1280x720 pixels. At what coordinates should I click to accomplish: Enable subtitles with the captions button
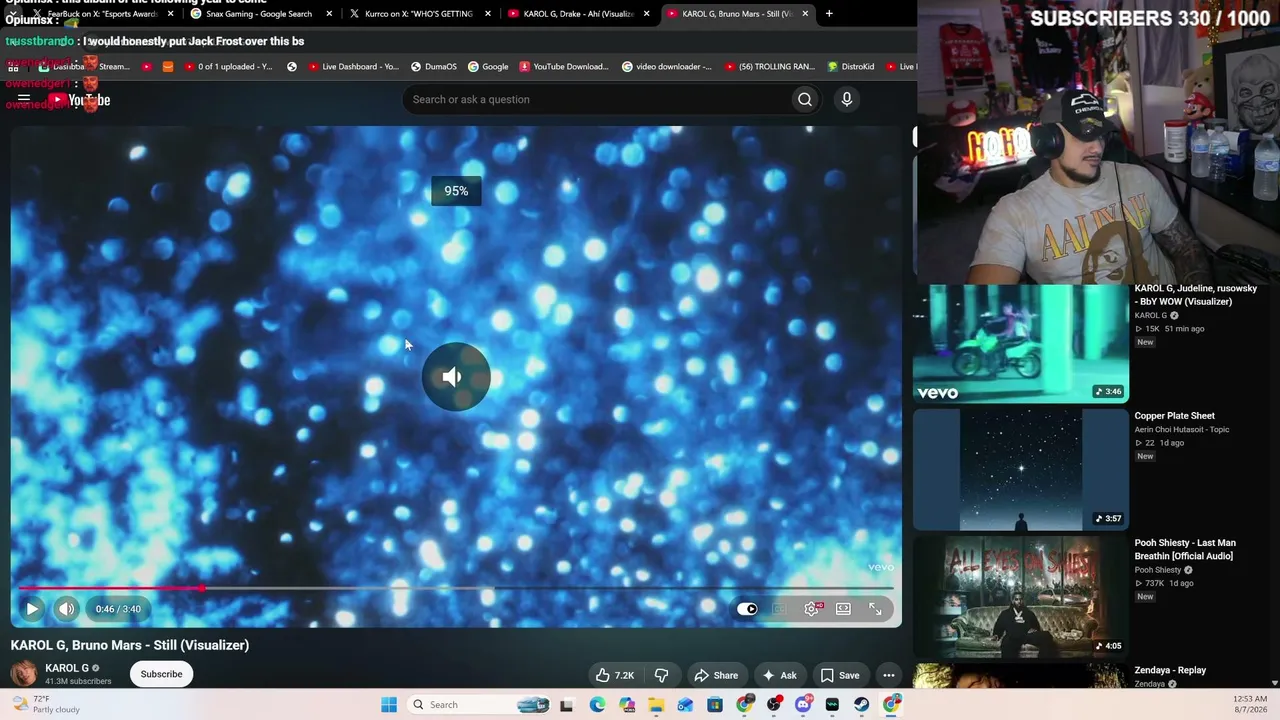(779, 608)
